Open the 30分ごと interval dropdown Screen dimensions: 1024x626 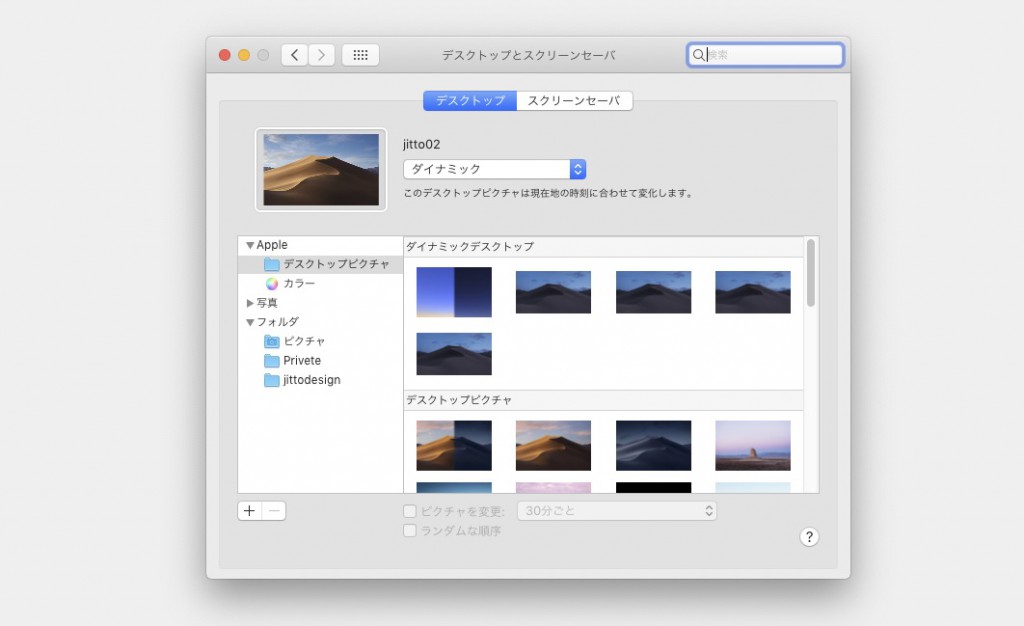[616, 511]
